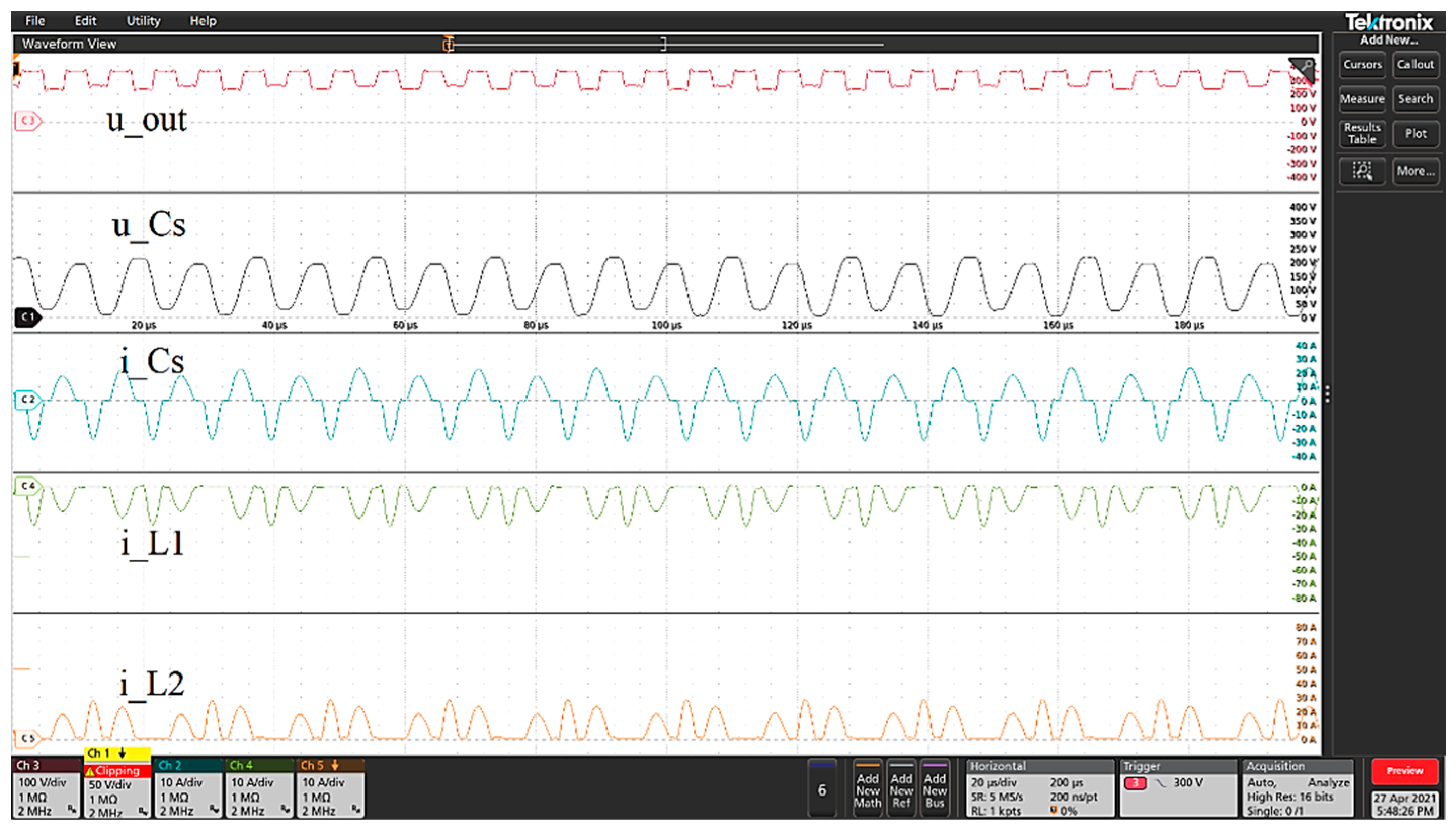
Task: Open the File menu
Action: 35,21
